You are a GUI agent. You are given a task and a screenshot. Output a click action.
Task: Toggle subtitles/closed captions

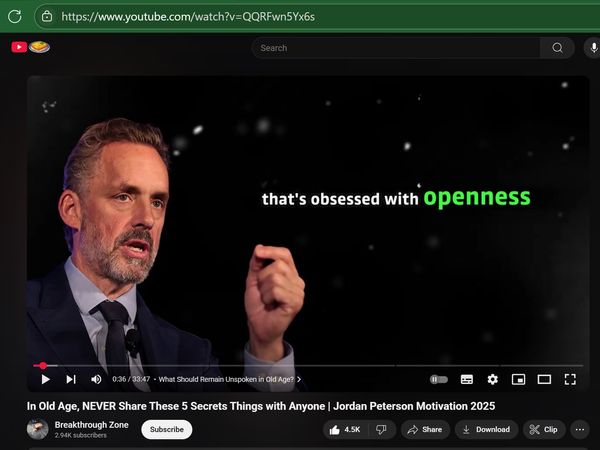click(467, 379)
